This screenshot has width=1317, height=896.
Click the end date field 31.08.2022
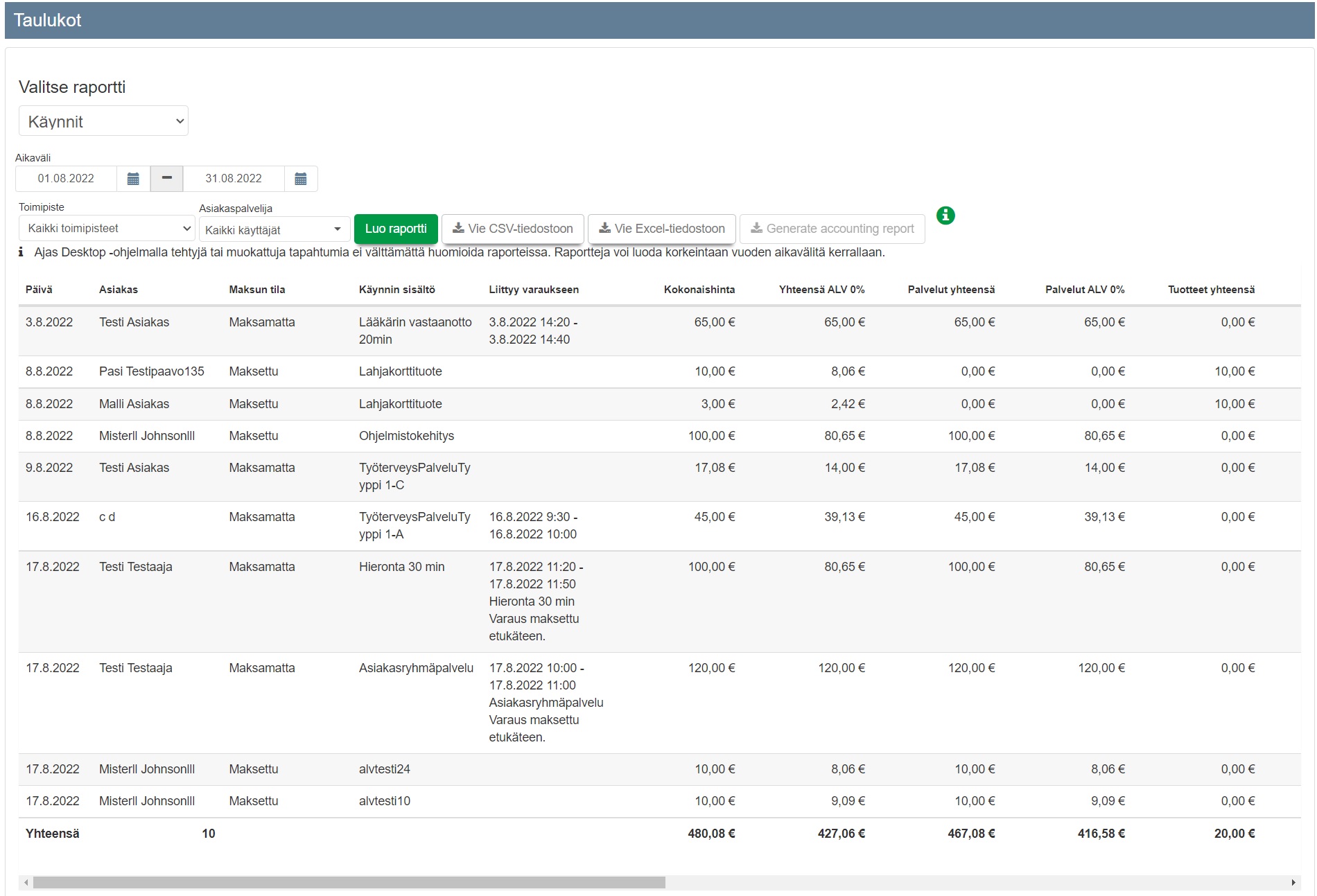coord(234,179)
